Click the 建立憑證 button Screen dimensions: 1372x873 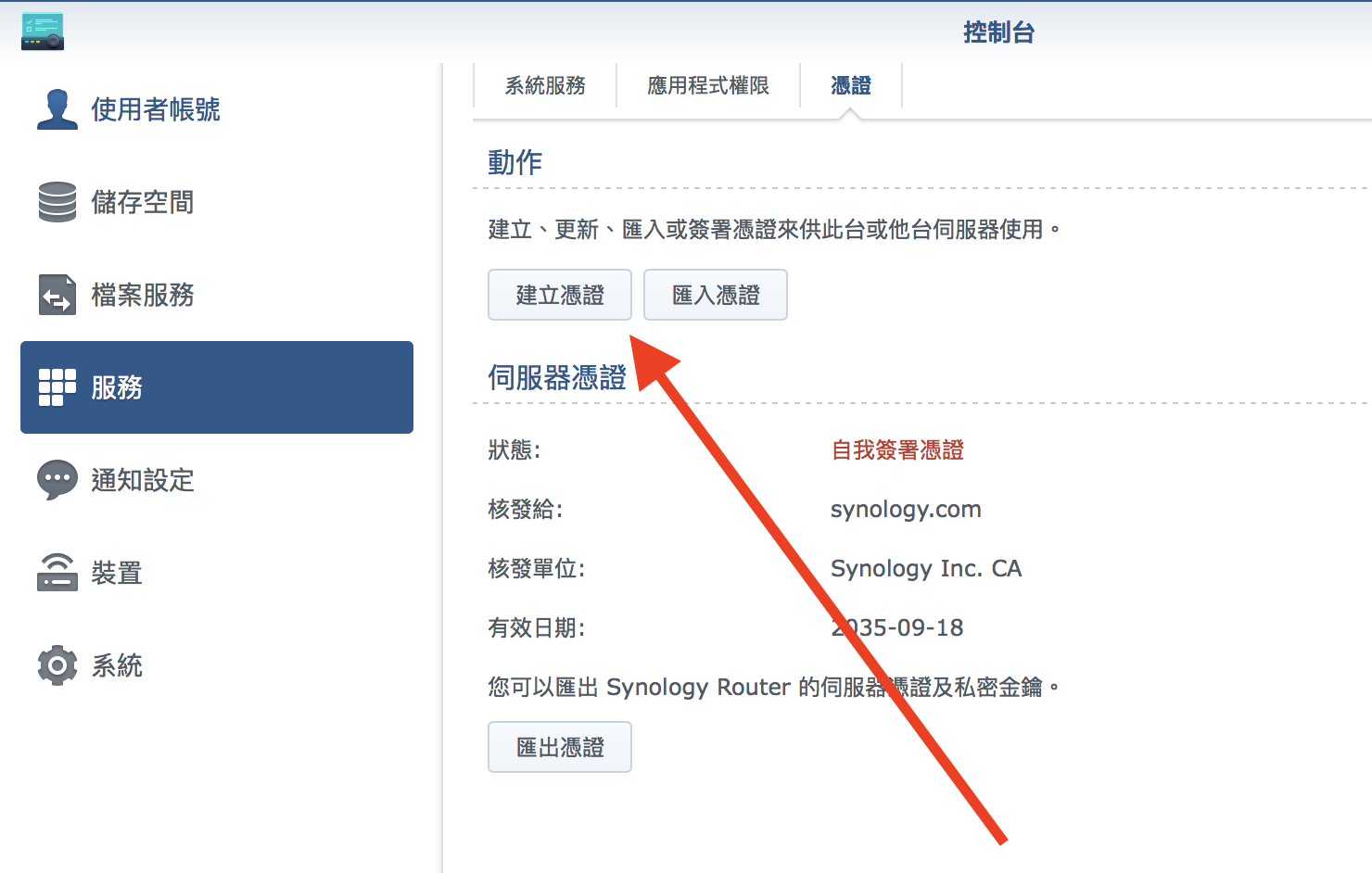[x=560, y=295]
